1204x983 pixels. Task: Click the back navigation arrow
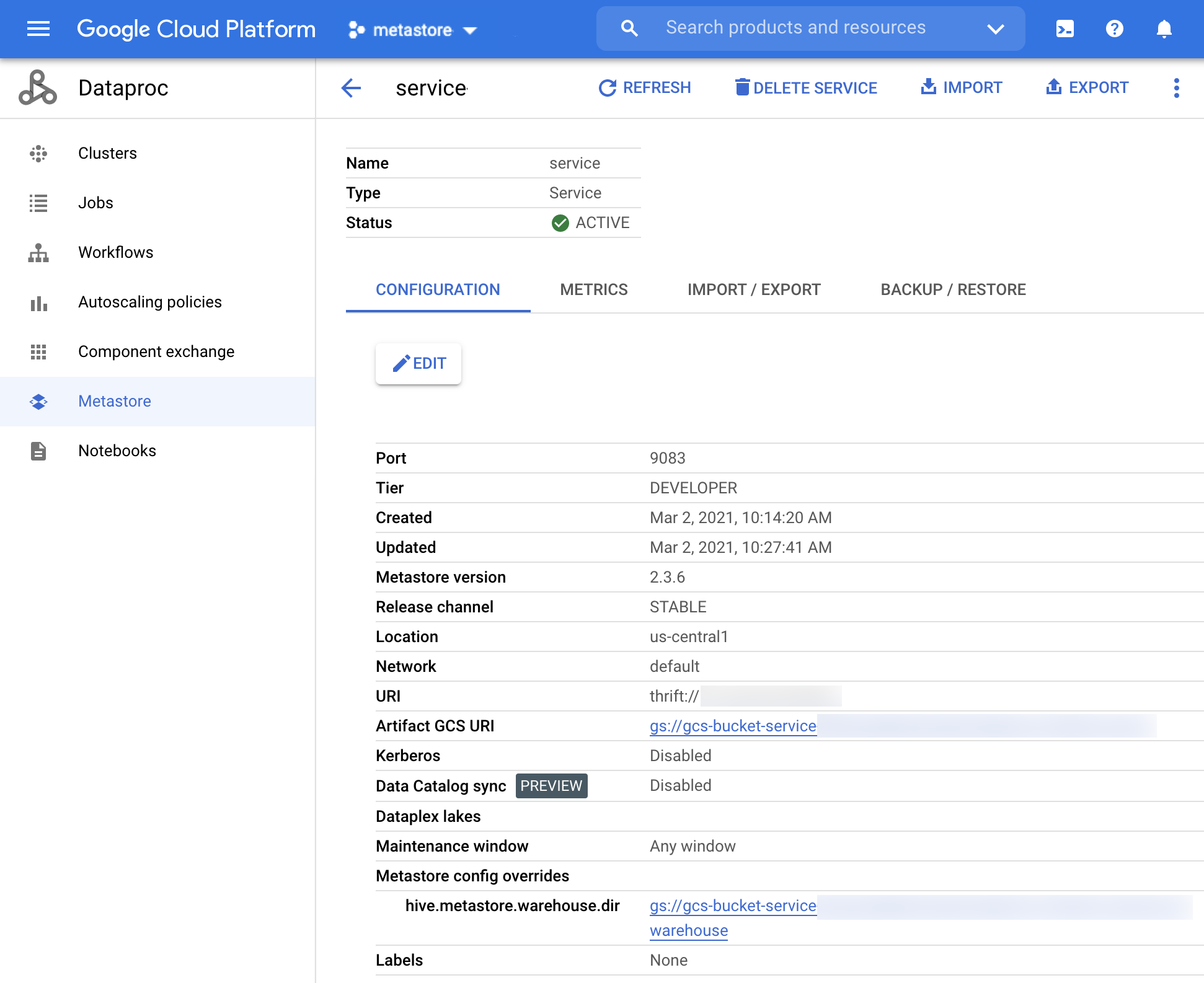[352, 89]
